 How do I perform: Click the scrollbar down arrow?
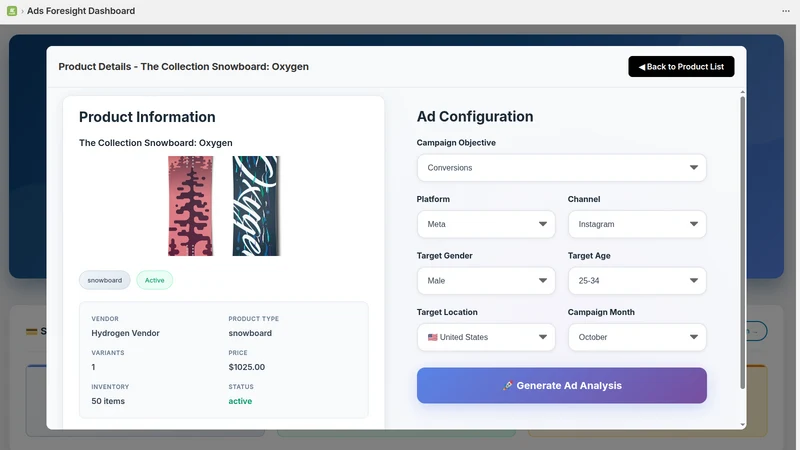[x=742, y=424]
